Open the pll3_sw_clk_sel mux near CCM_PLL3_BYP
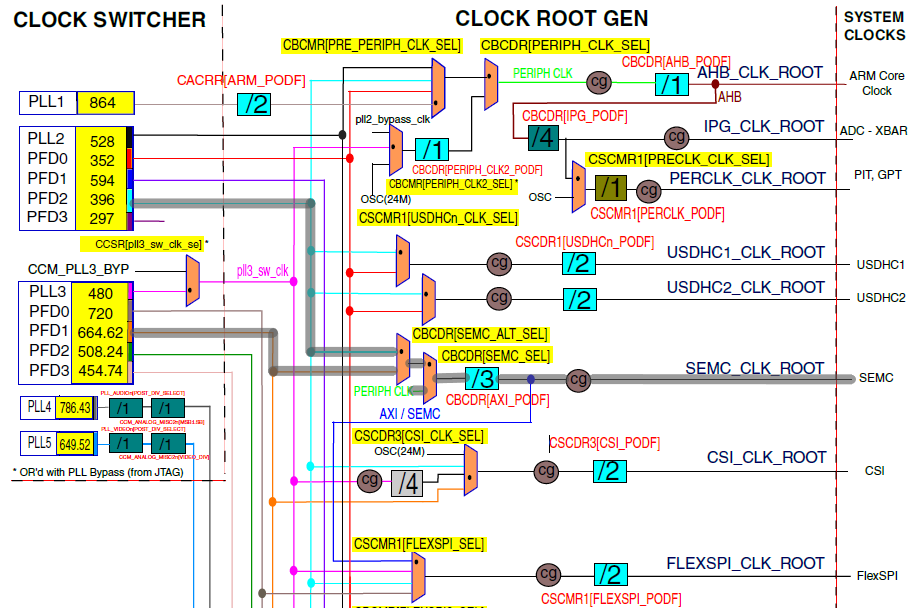Image resolution: width=921 pixels, height=608 pixels. tap(193, 281)
